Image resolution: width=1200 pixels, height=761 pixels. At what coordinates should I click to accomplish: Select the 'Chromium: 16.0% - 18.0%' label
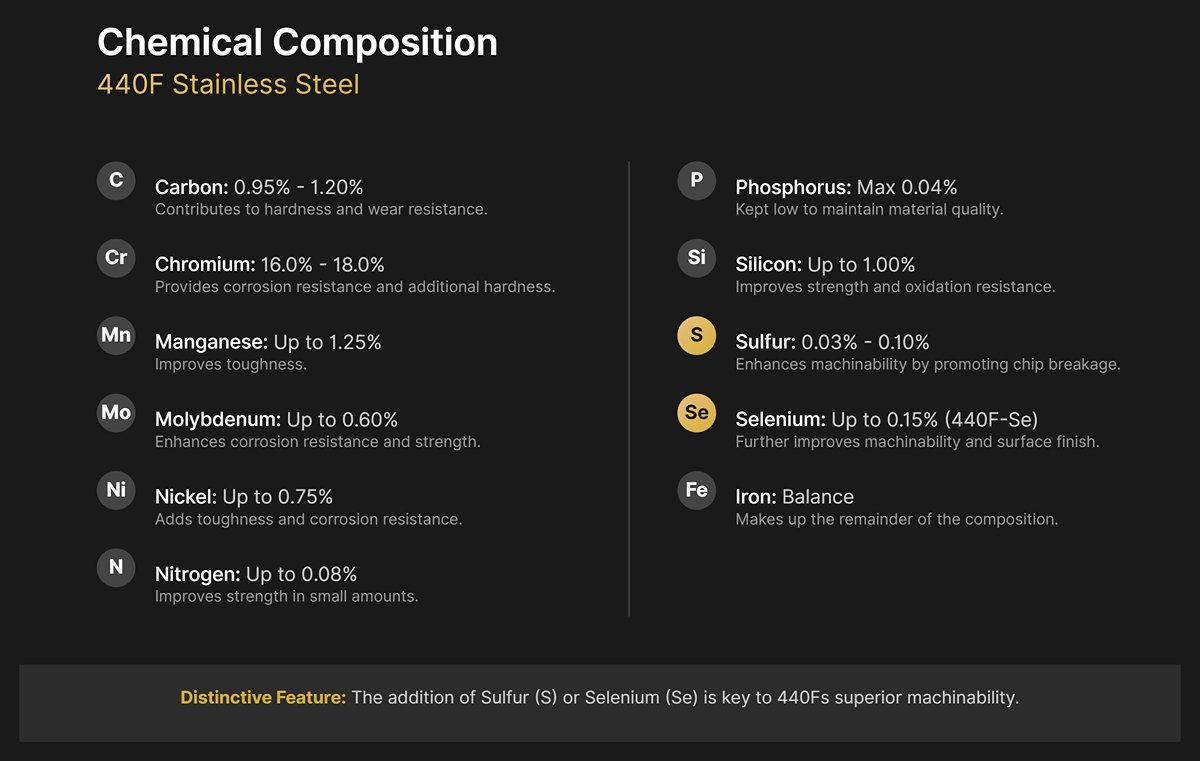[x=270, y=265]
